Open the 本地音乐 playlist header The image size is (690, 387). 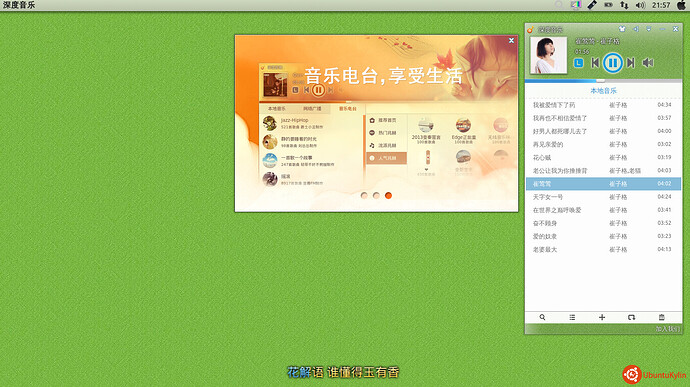(603, 91)
